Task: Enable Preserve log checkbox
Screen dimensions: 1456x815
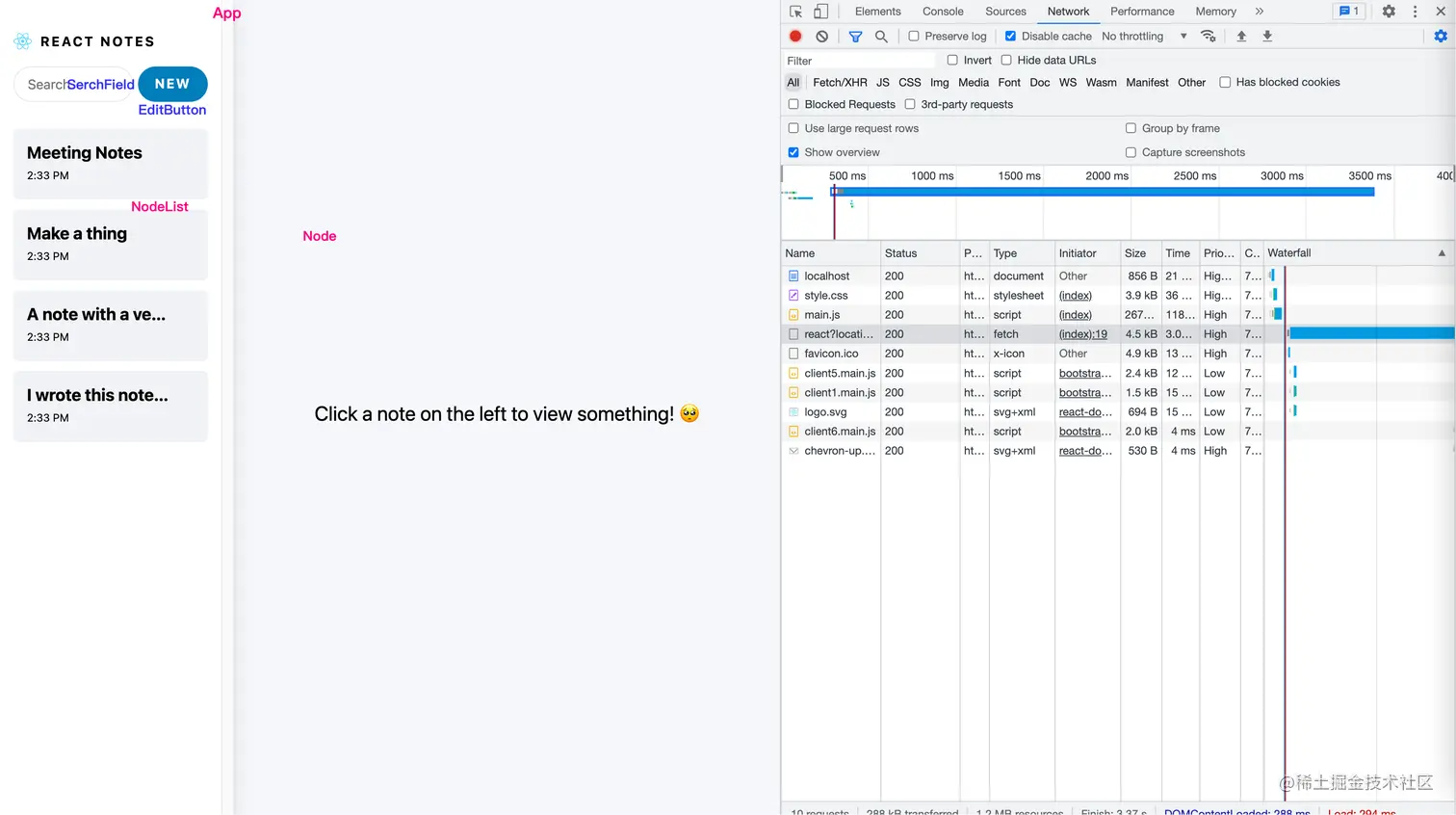Action: 914,36
